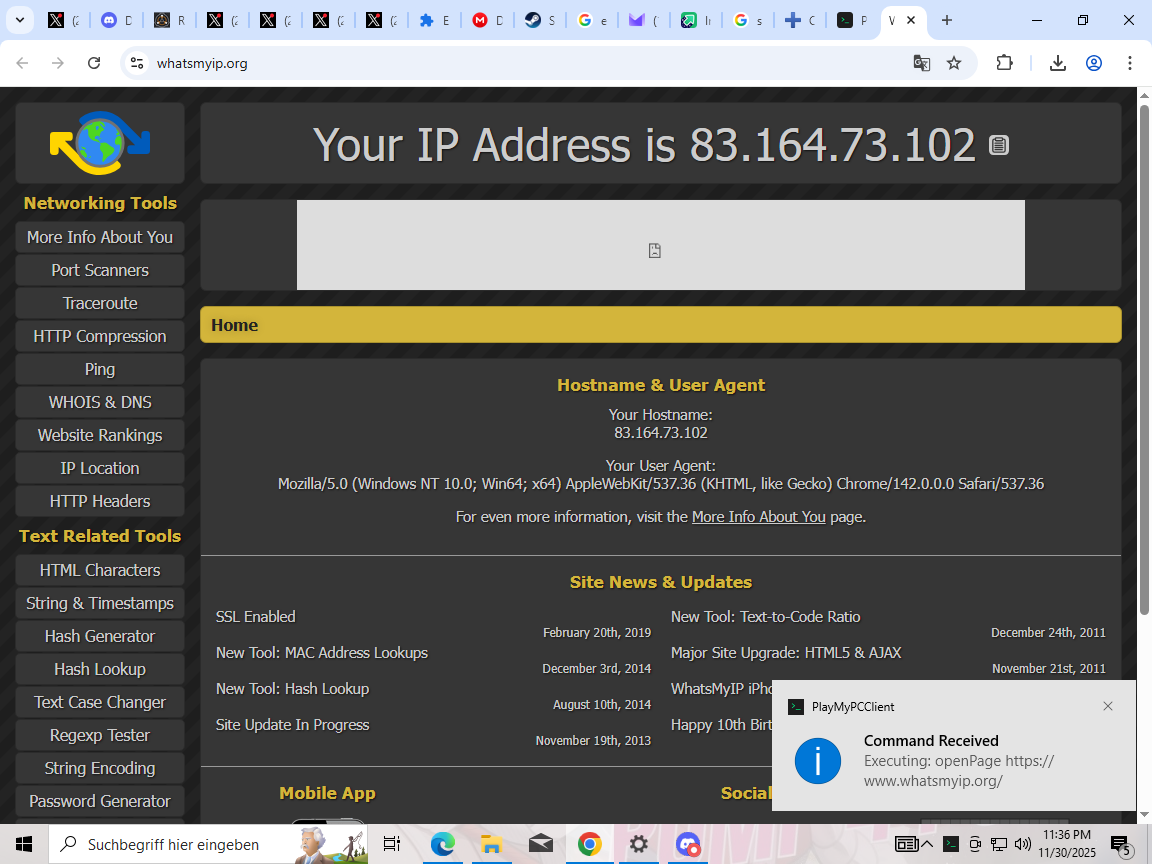Screen dimensions: 1152x864
Task: Open the Chrome three-dot menu
Action: pos(1130,63)
